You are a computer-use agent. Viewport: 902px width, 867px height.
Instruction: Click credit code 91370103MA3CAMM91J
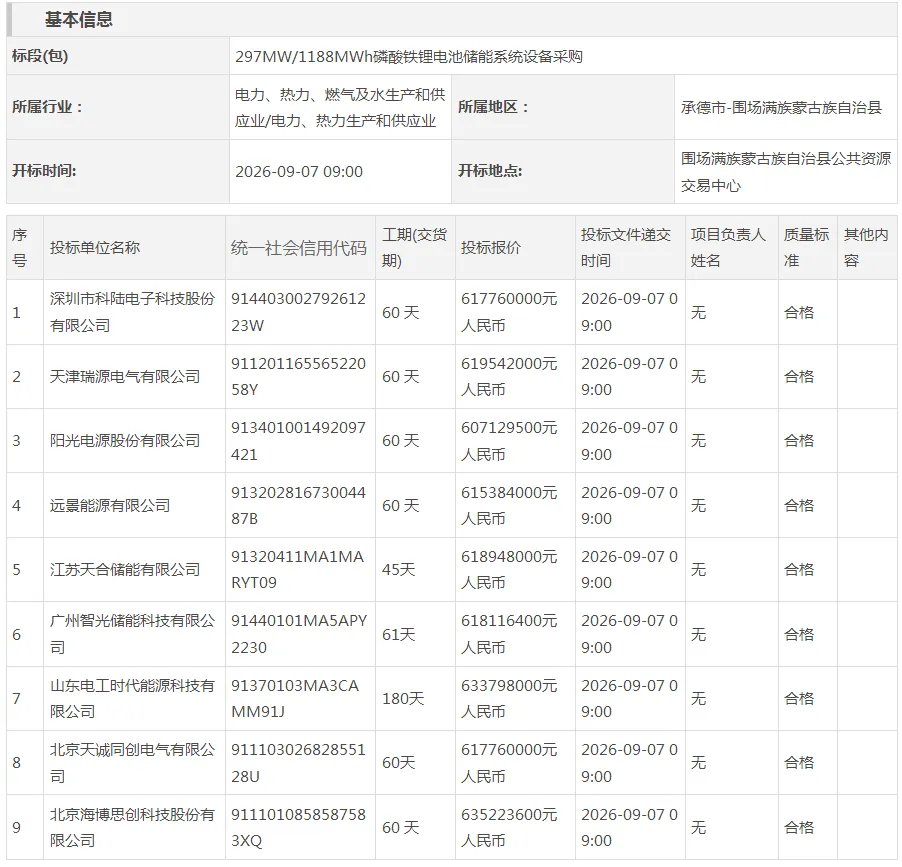coord(295,698)
